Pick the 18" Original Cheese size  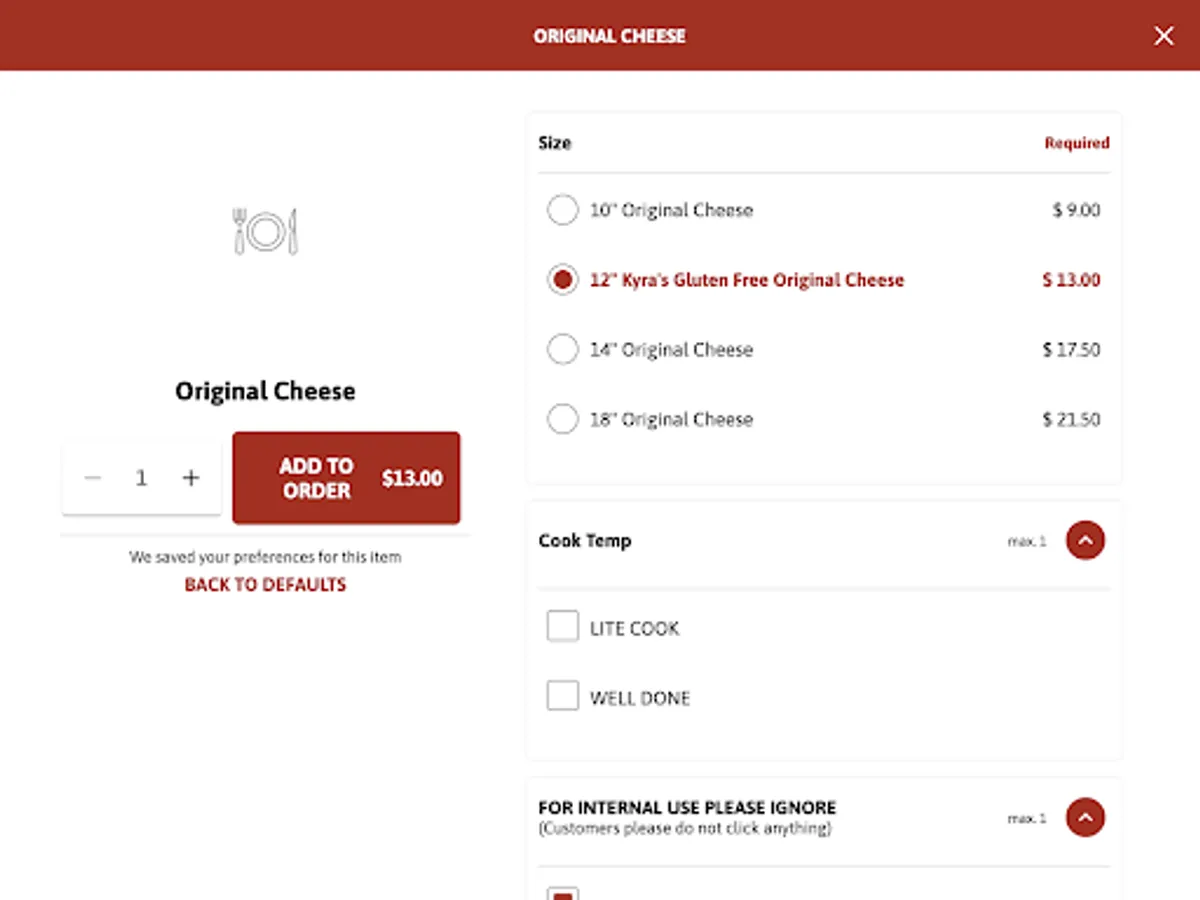pos(563,419)
